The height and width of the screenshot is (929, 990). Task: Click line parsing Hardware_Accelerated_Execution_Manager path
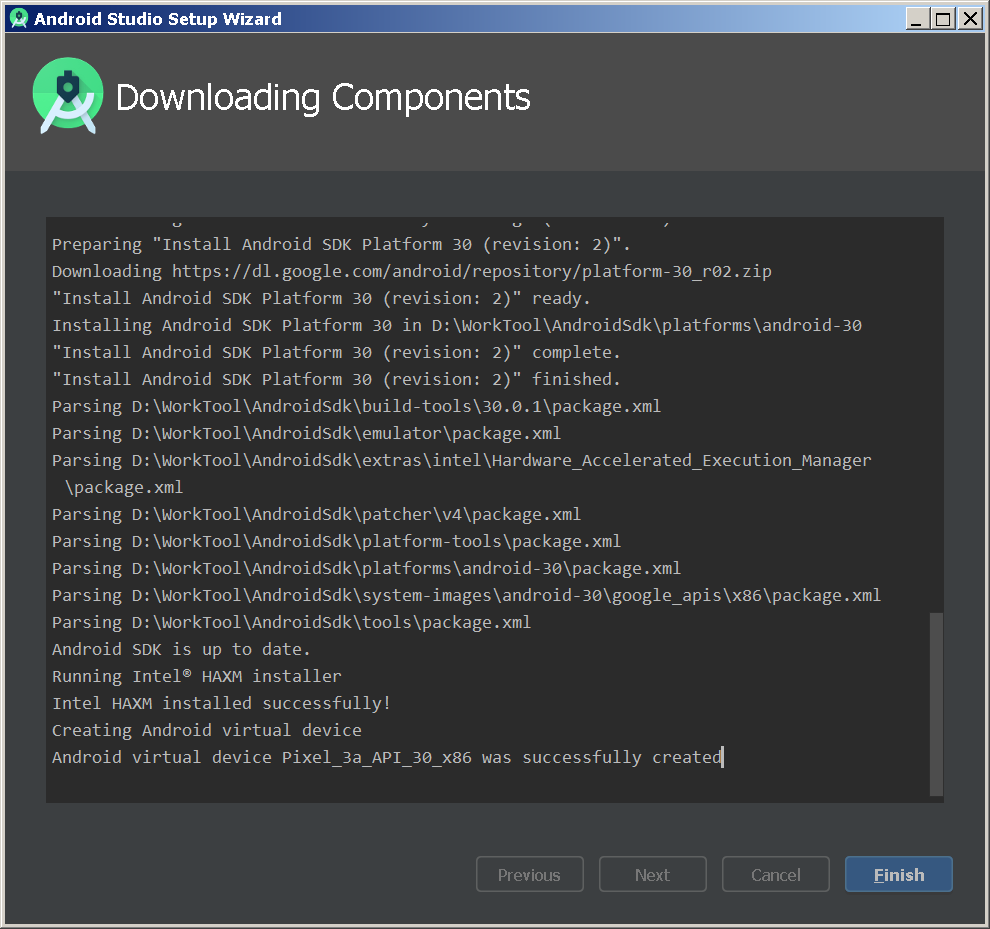click(462, 474)
